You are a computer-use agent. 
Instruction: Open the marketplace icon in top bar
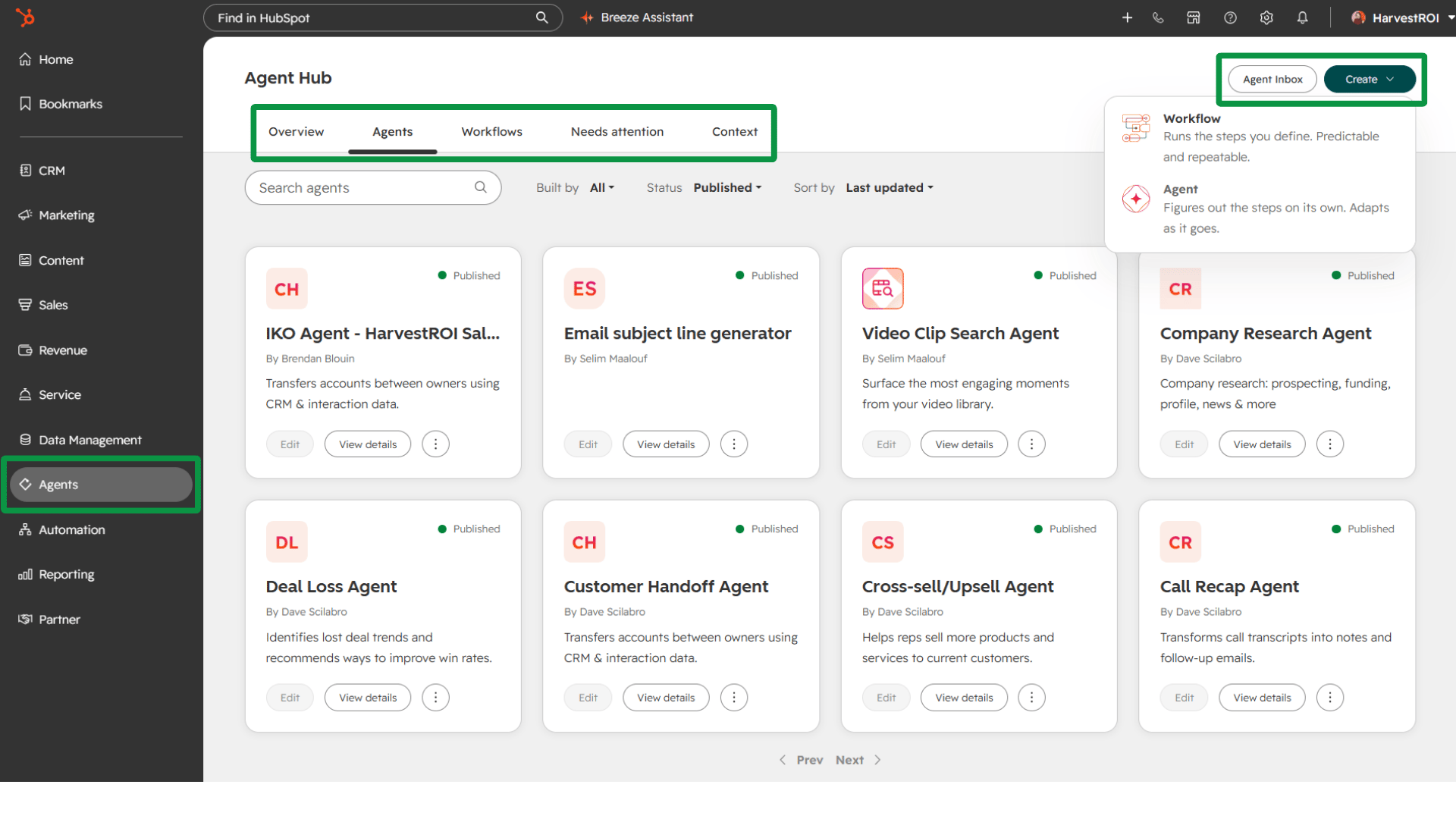pos(1194,17)
